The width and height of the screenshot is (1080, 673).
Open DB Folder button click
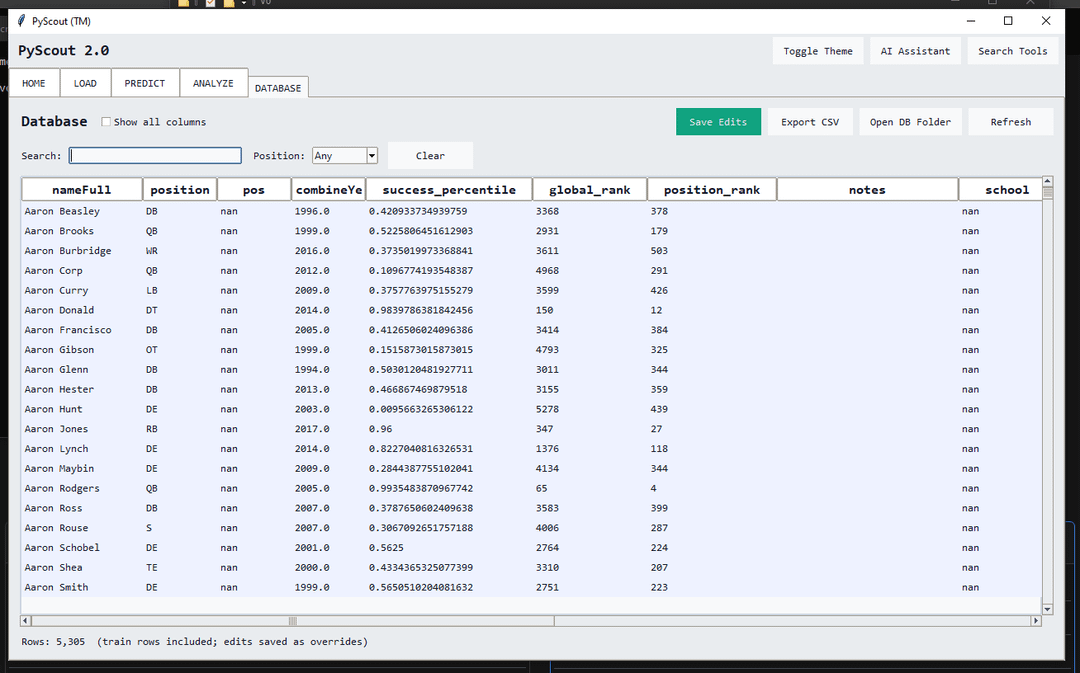click(x=910, y=122)
